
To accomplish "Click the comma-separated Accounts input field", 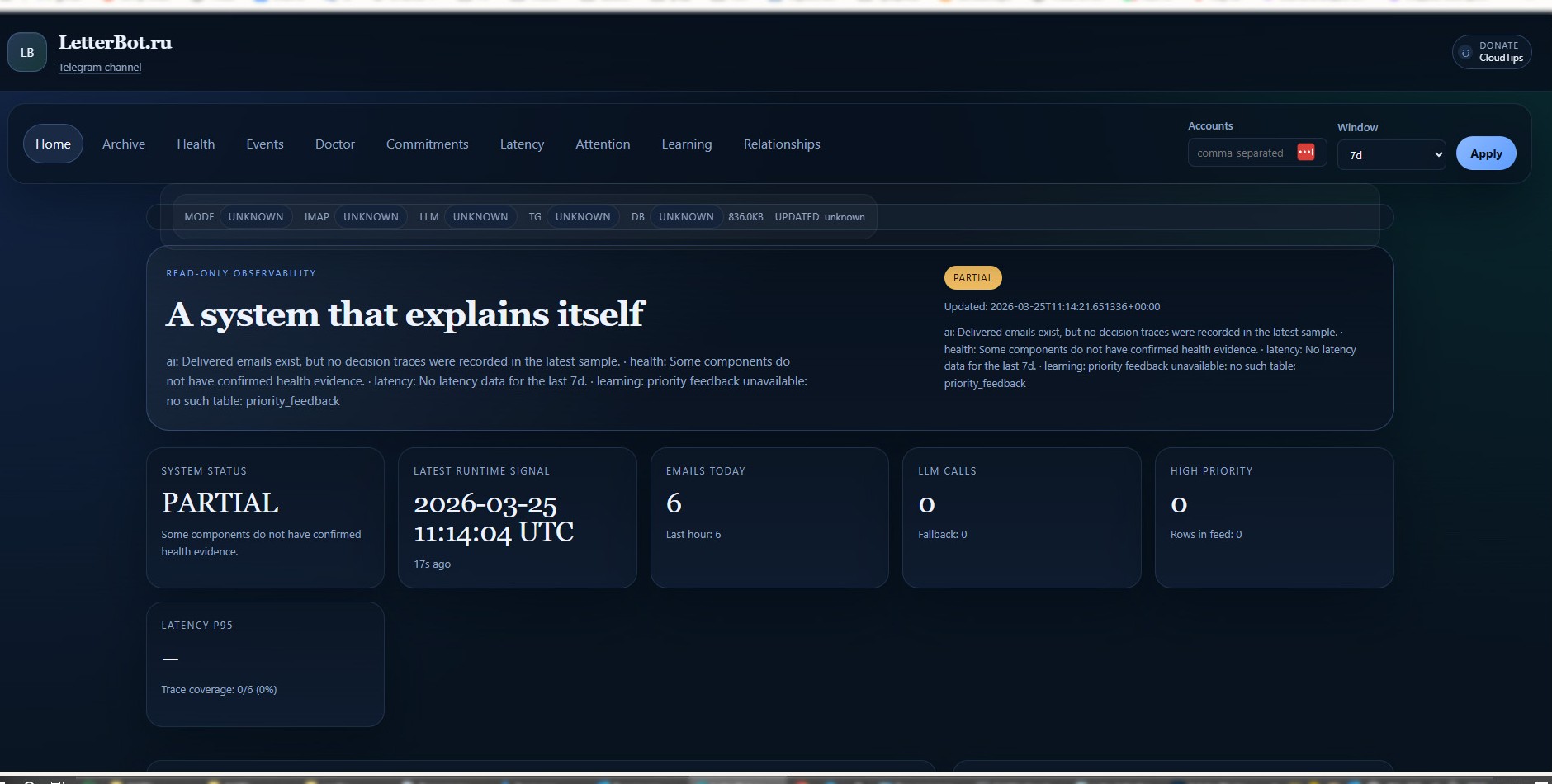I will pyautogui.click(x=1238, y=152).
